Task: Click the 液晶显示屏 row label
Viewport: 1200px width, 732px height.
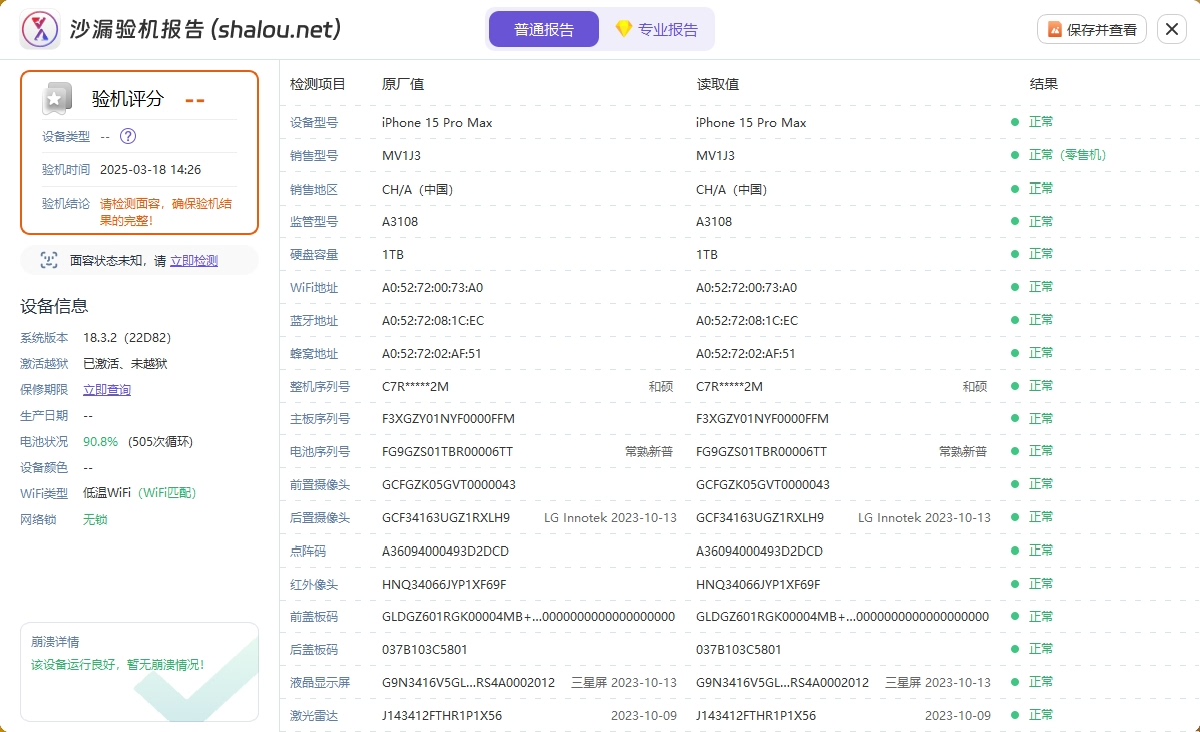Action: click(x=320, y=682)
